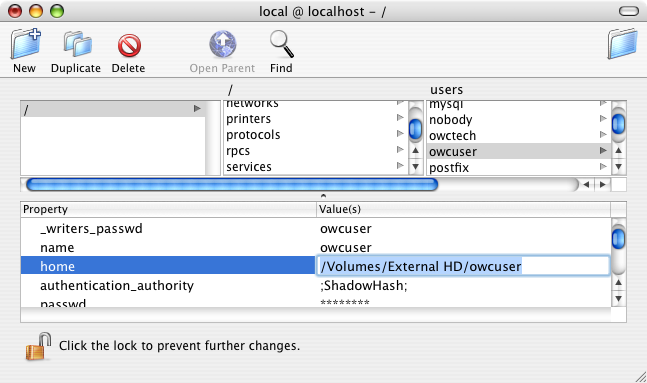Click the property table scroll down arrow

point(618,299)
